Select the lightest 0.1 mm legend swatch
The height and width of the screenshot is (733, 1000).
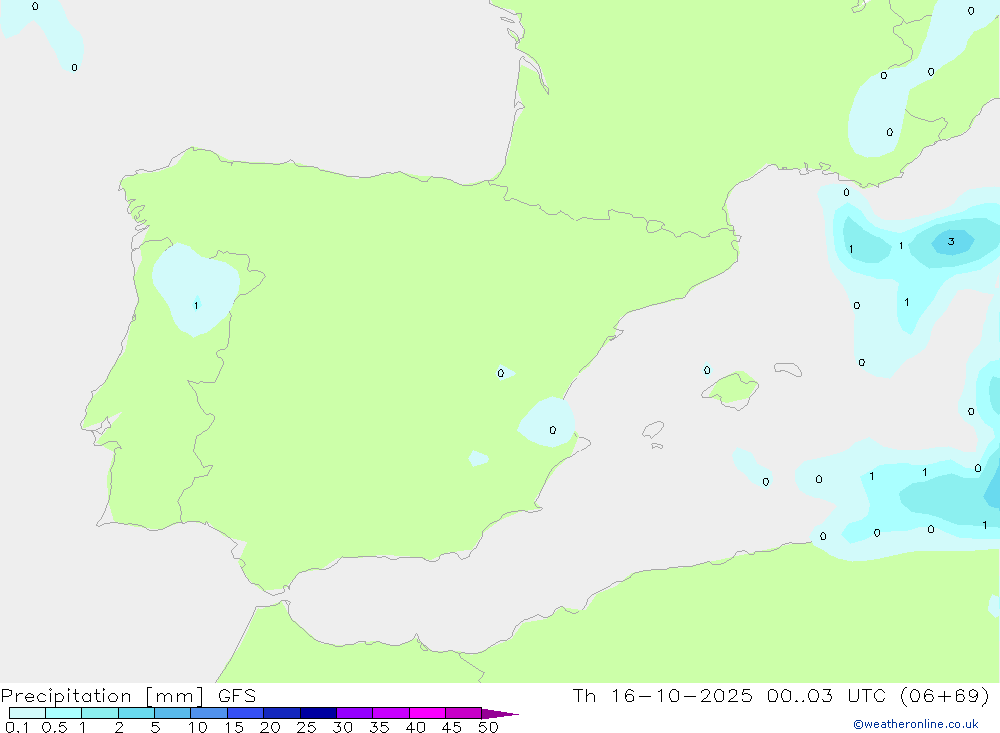pyautogui.click(x=27, y=713)
